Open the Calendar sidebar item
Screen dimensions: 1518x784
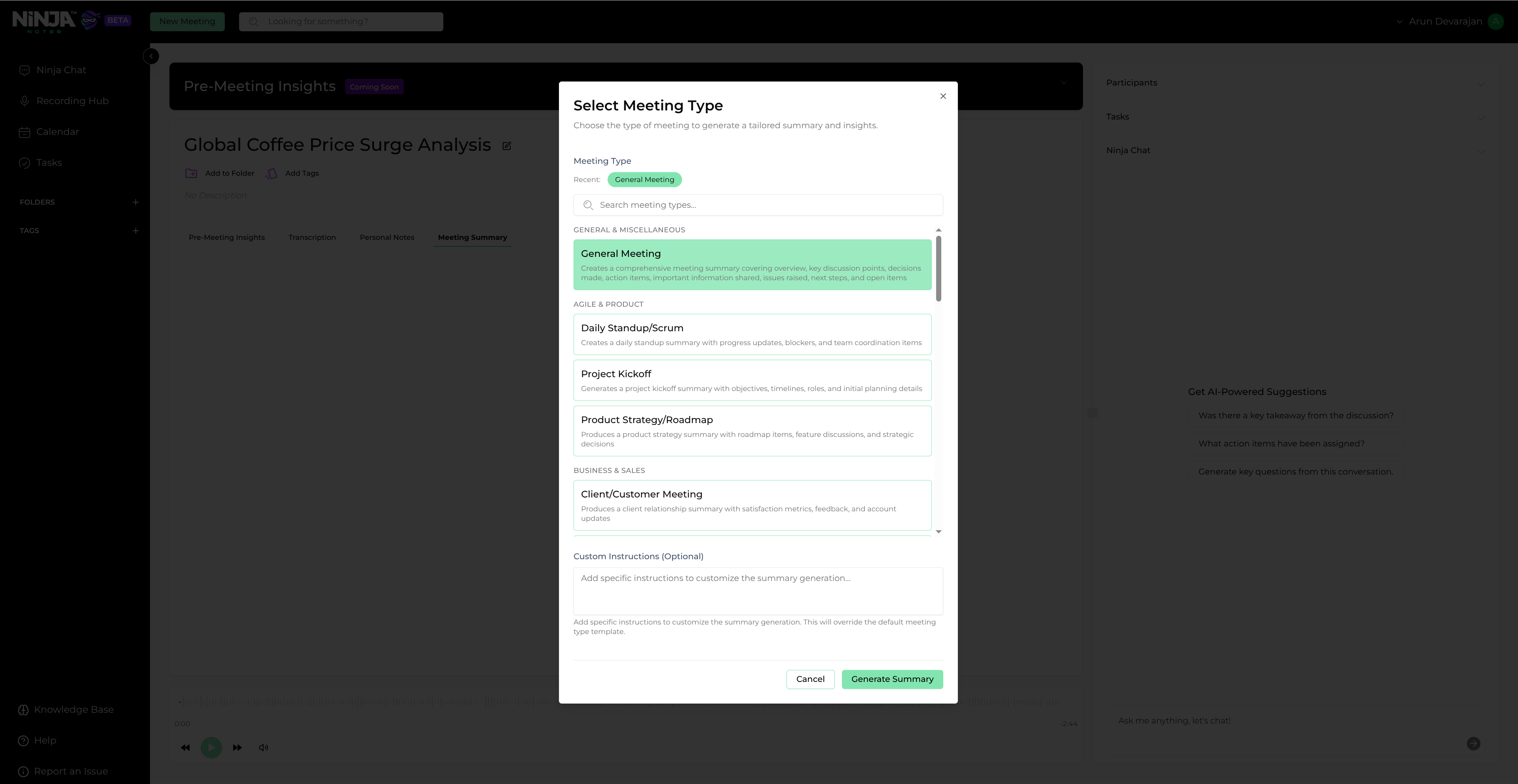[x=49, y=131]
